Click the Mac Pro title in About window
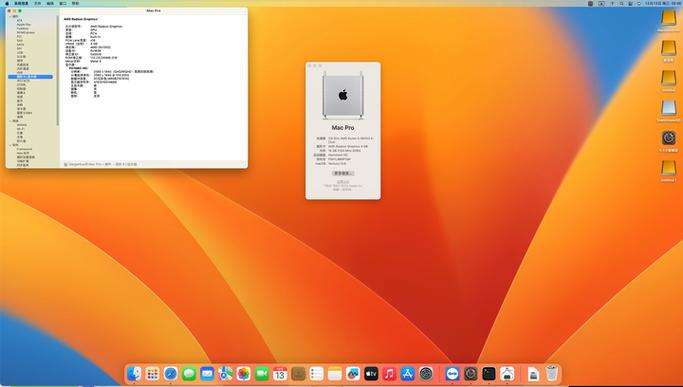 (343, 128)
